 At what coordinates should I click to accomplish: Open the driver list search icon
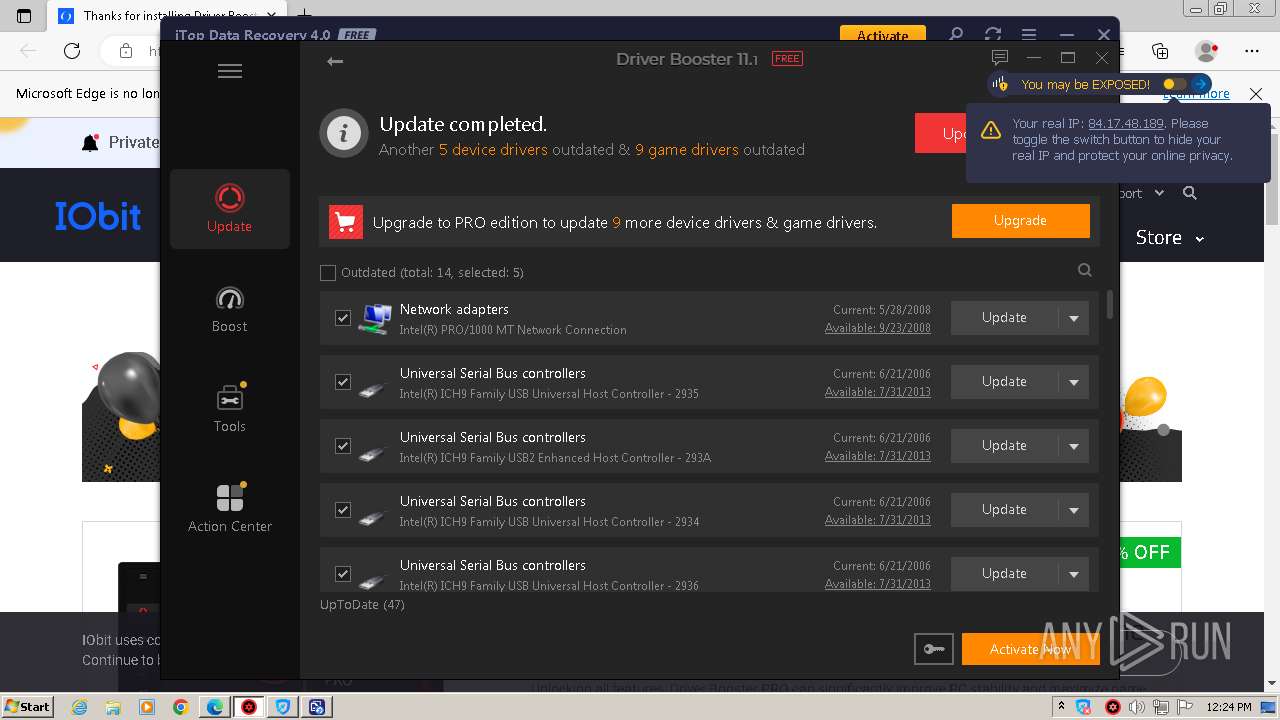pyautogui.click(x=1085, y=270)
